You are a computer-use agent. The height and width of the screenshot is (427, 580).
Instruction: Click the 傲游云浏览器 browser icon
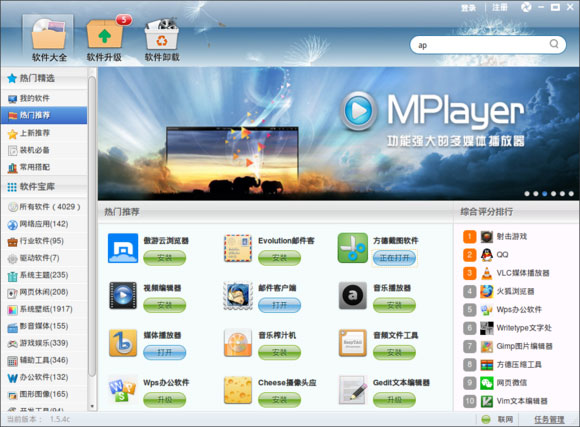point(123,248)
